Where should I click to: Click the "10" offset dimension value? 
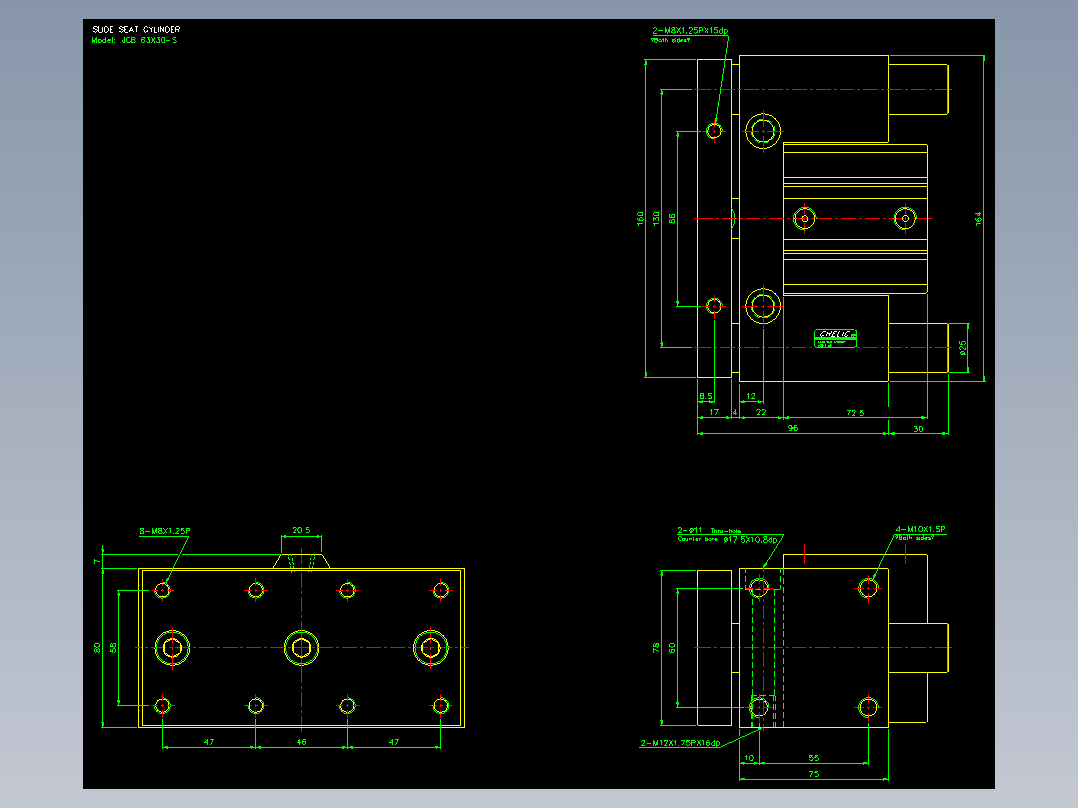tap(749, 758)
